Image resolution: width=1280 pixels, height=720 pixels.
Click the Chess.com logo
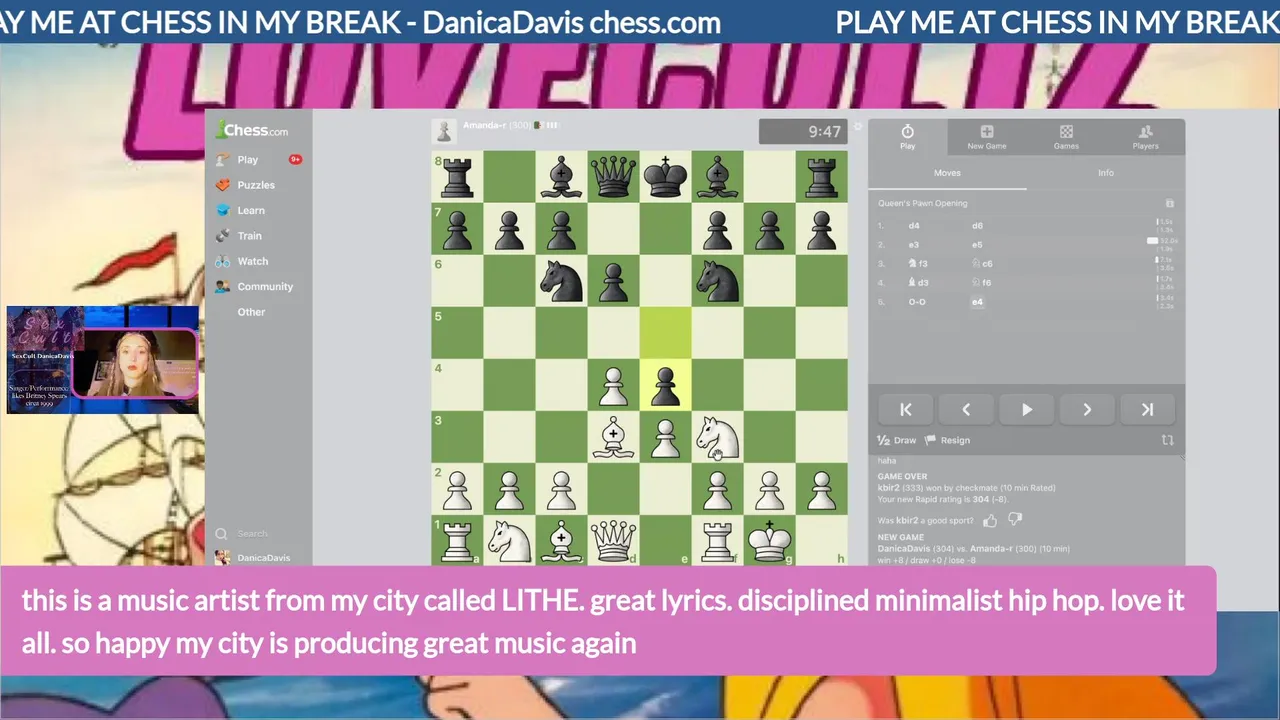[252, 130]
